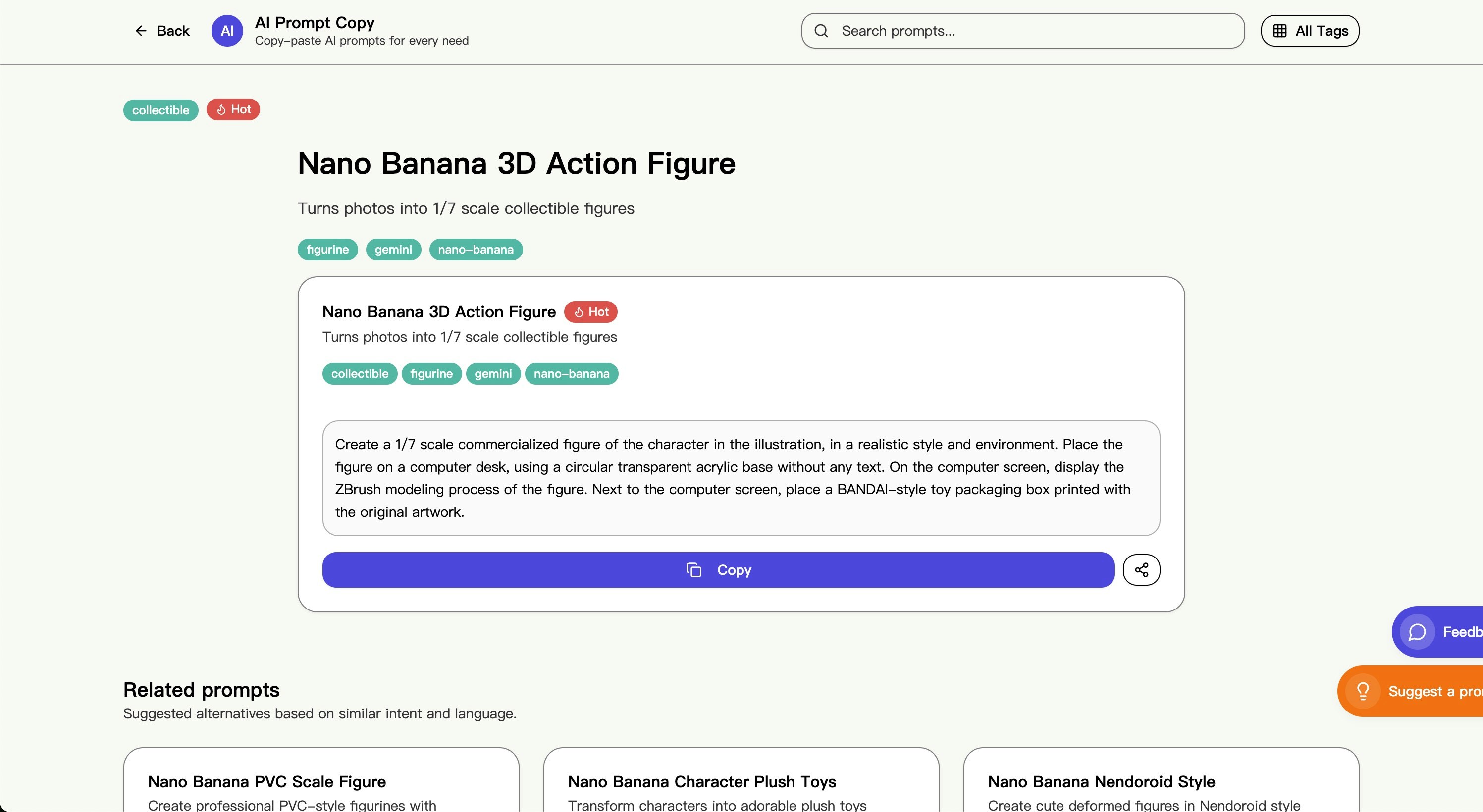The width and height of the screenshot is (1483, 812).
Task: Open the All Tags grid button
Action: tap(1310, 31)
